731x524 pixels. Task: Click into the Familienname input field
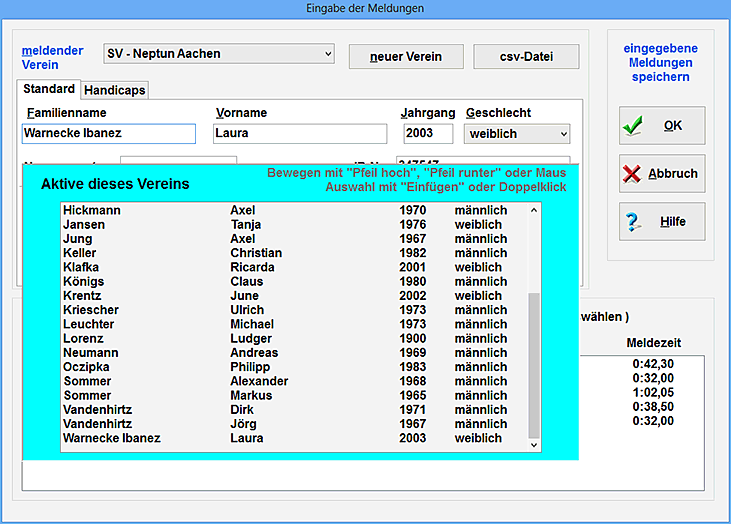(108, 134)
